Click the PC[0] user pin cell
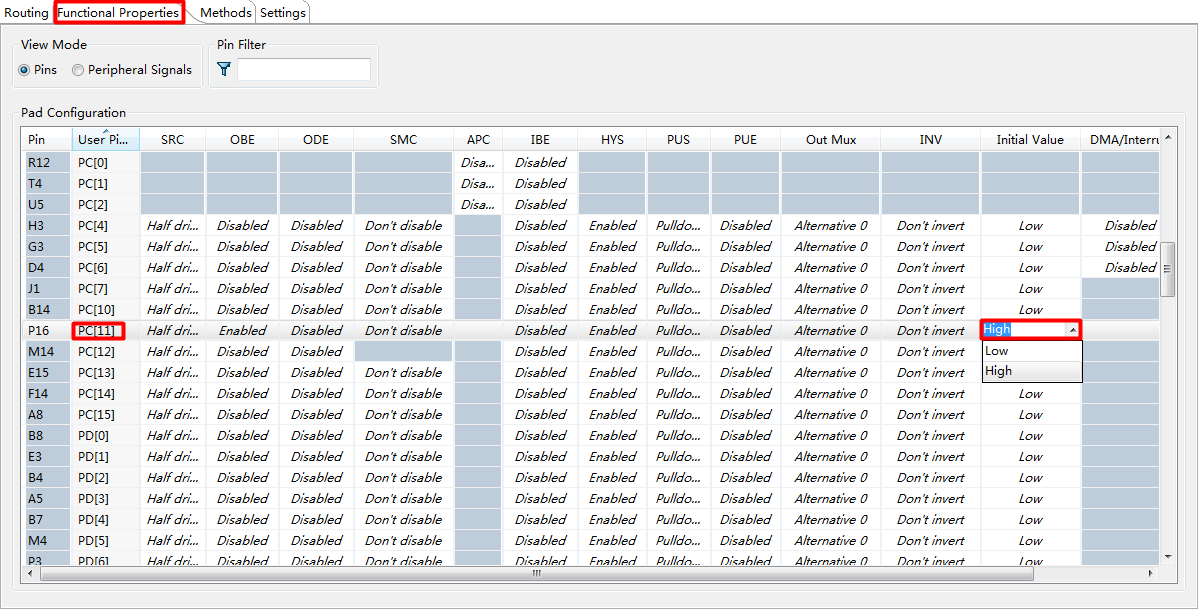1198x609 pixels. click(x=106, y=163)
